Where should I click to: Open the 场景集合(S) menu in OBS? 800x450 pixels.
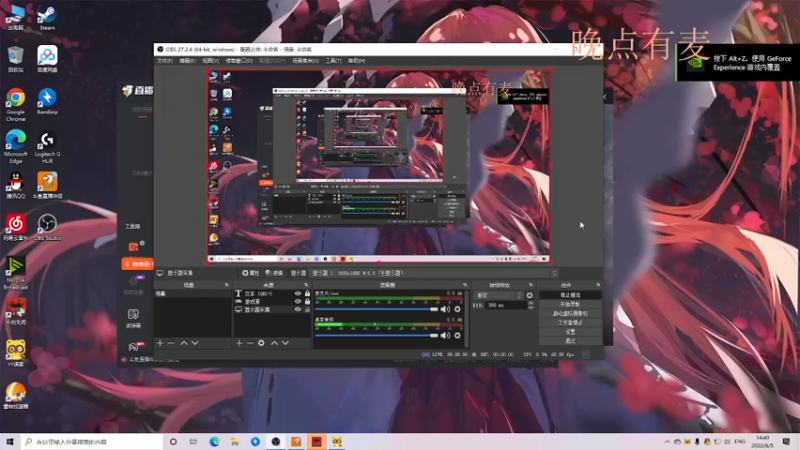pyautogui.click(x=305, y=61)
